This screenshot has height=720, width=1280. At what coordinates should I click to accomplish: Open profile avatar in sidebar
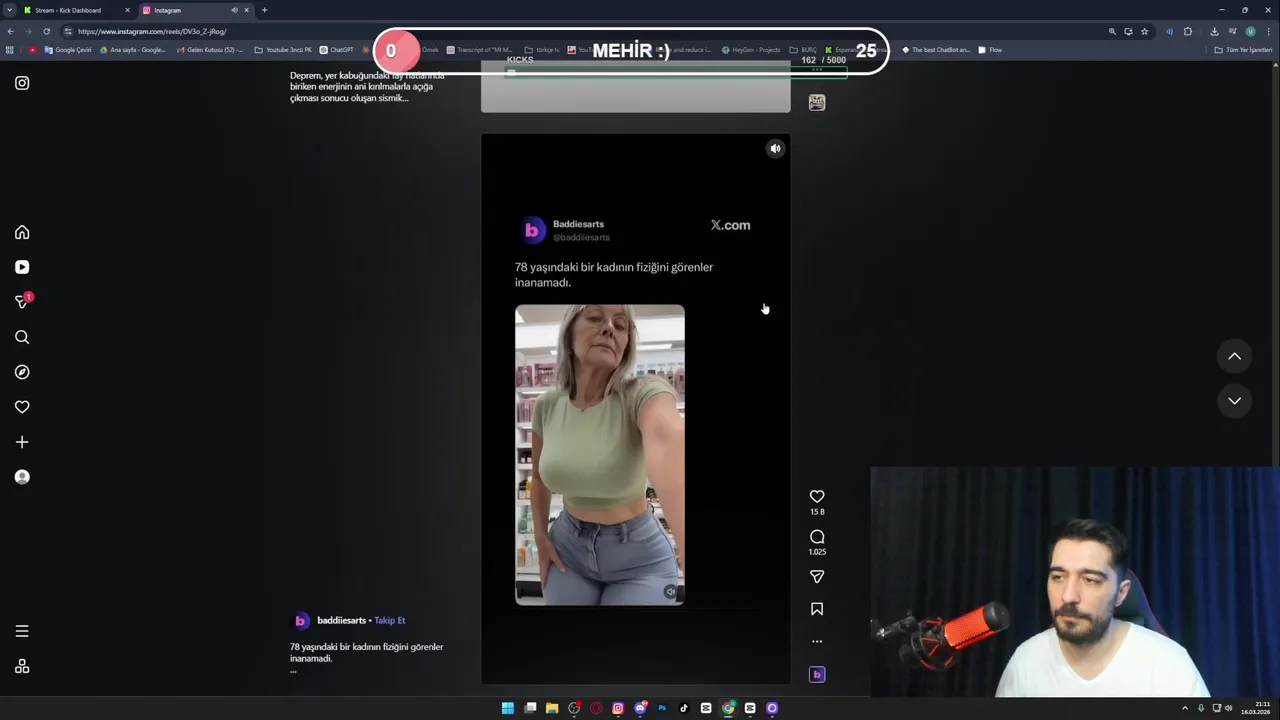[22, 477]
